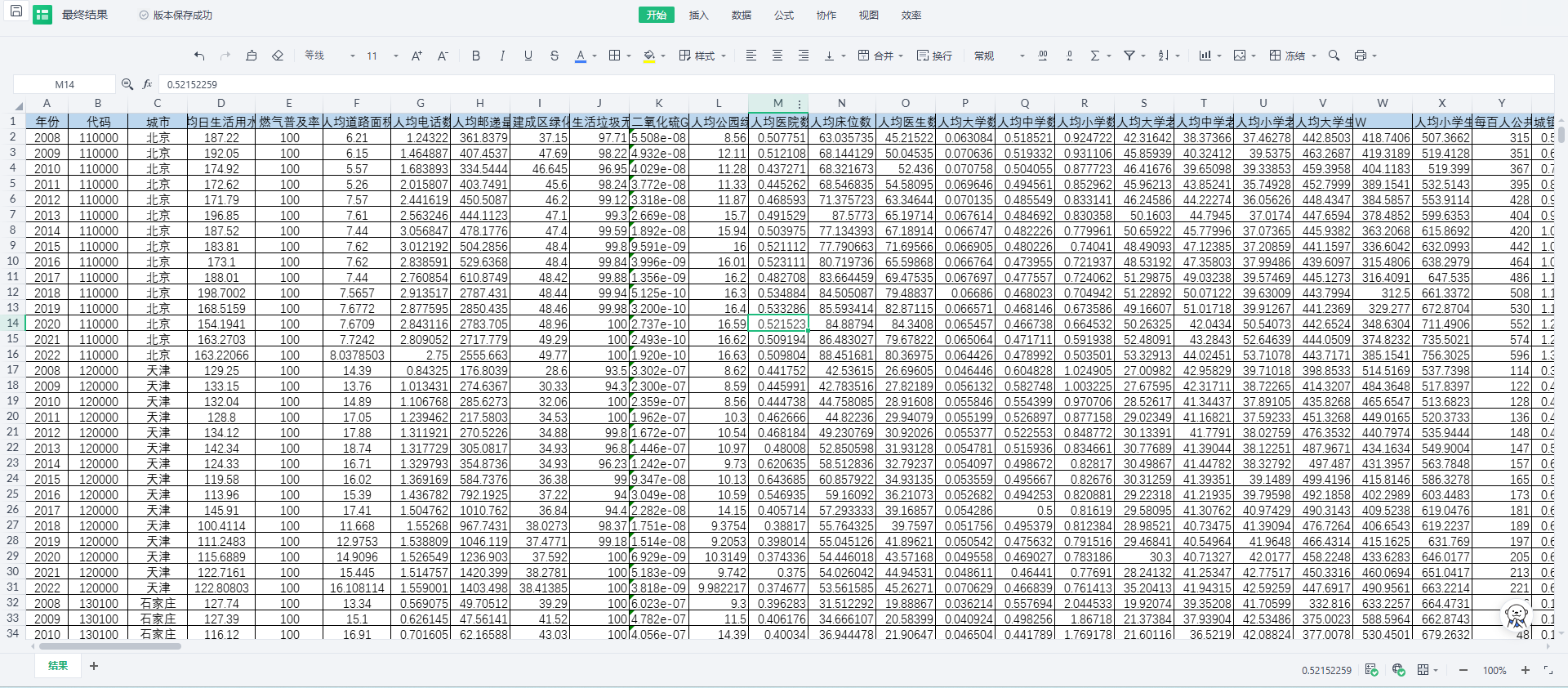Toggle italic formatting

[502, 56]
